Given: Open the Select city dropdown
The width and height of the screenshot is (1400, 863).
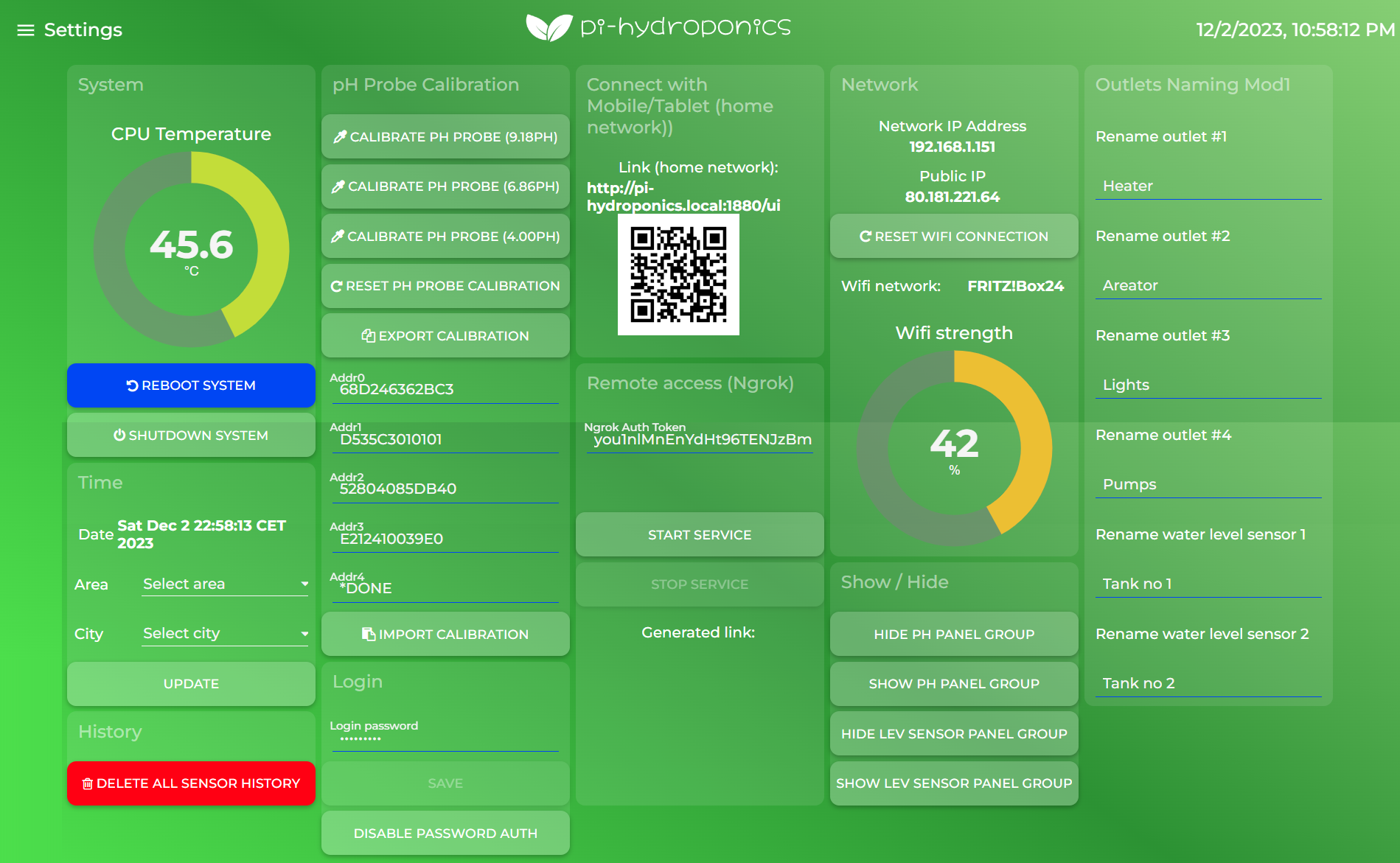Looking at the screenshot, I should click(225, 634).
